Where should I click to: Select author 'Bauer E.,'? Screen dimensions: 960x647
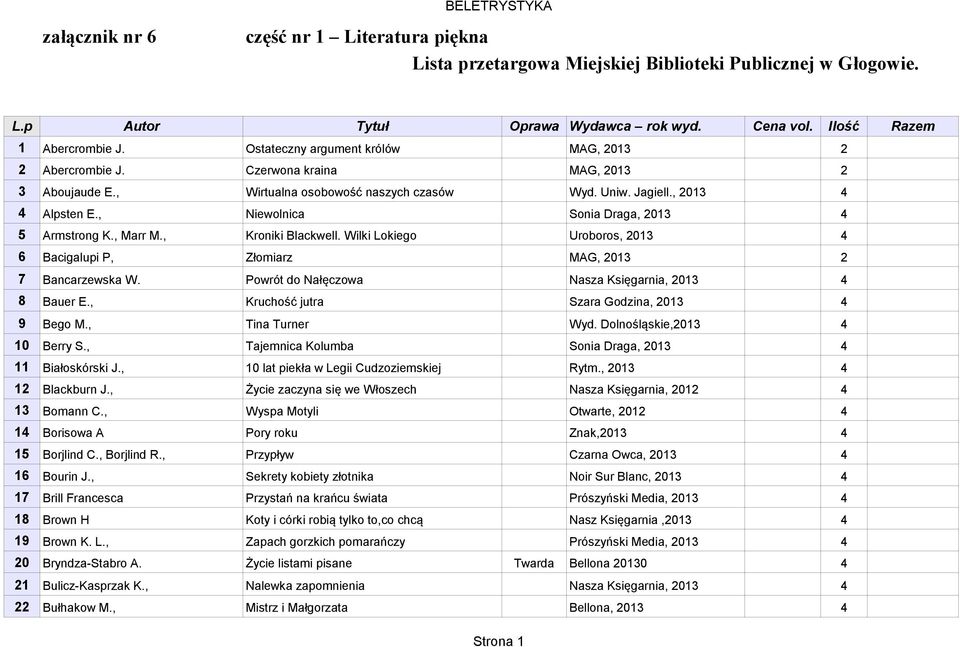click(68, 302)
